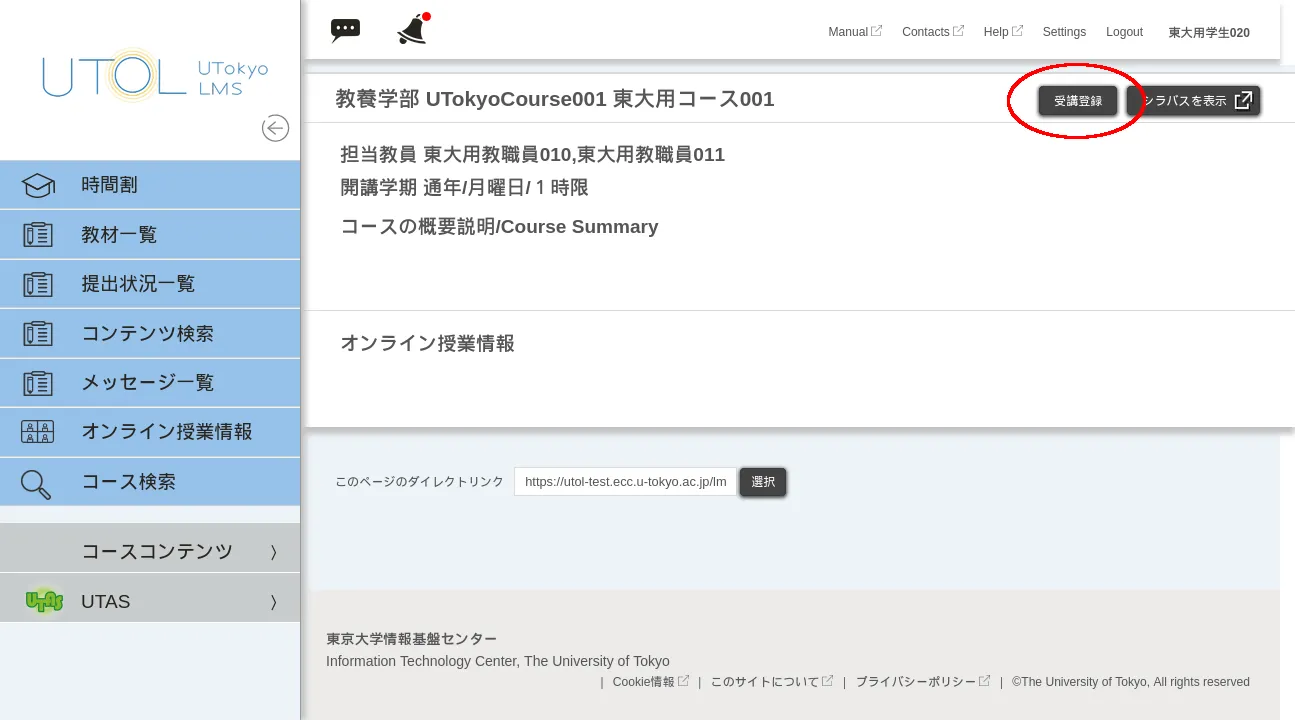Screen dimensions: 1295x720
Task: Click the シラバスを表示 button
Action: tap(1194, 101)
